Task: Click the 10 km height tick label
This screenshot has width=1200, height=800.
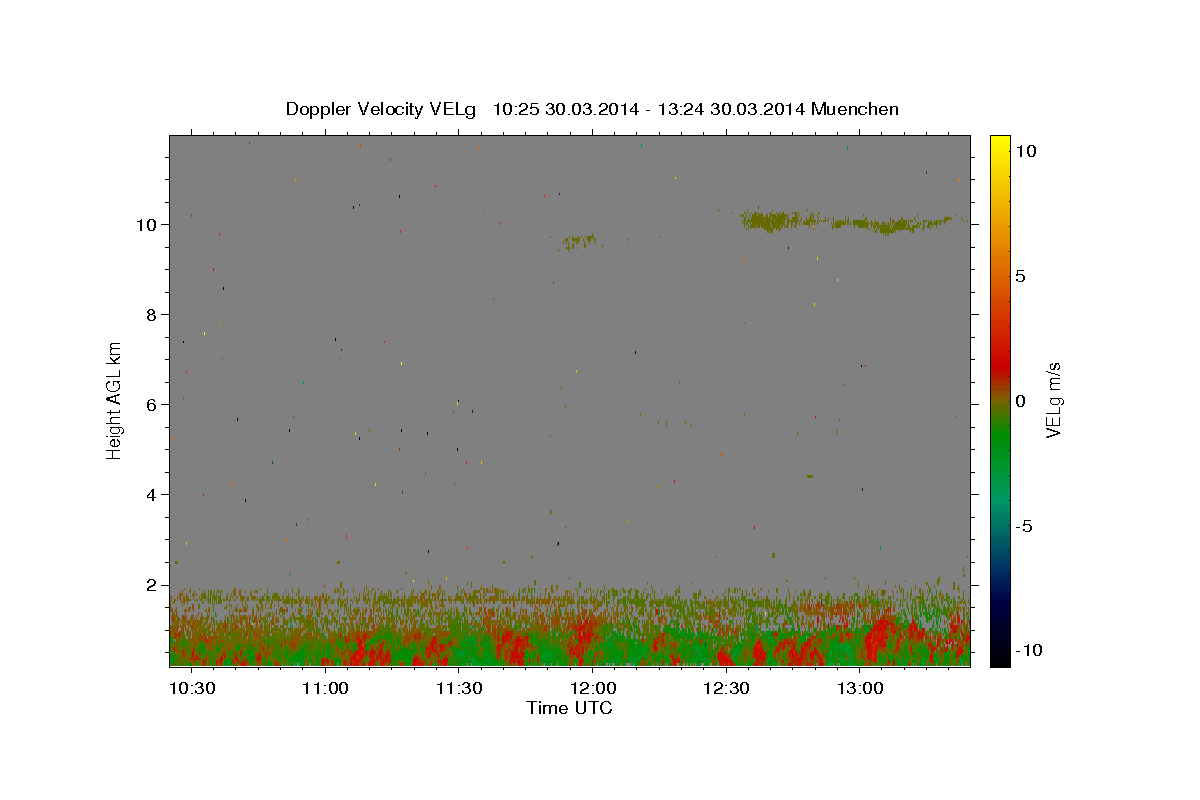Action: point(146,224)
